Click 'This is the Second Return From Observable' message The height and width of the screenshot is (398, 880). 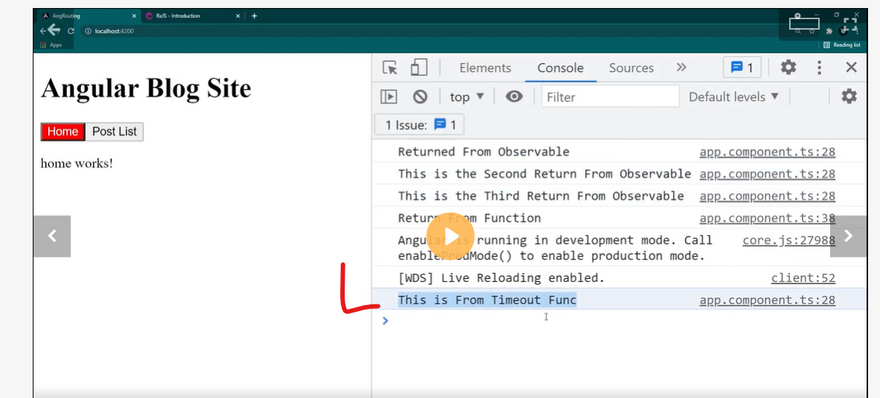[544, 174]
